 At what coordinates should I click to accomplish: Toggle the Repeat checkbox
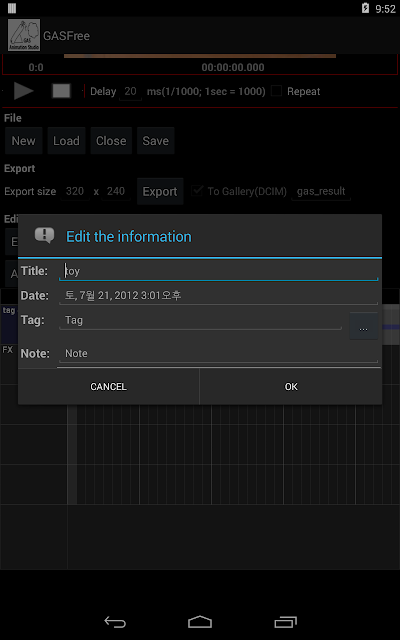point(277,91)
